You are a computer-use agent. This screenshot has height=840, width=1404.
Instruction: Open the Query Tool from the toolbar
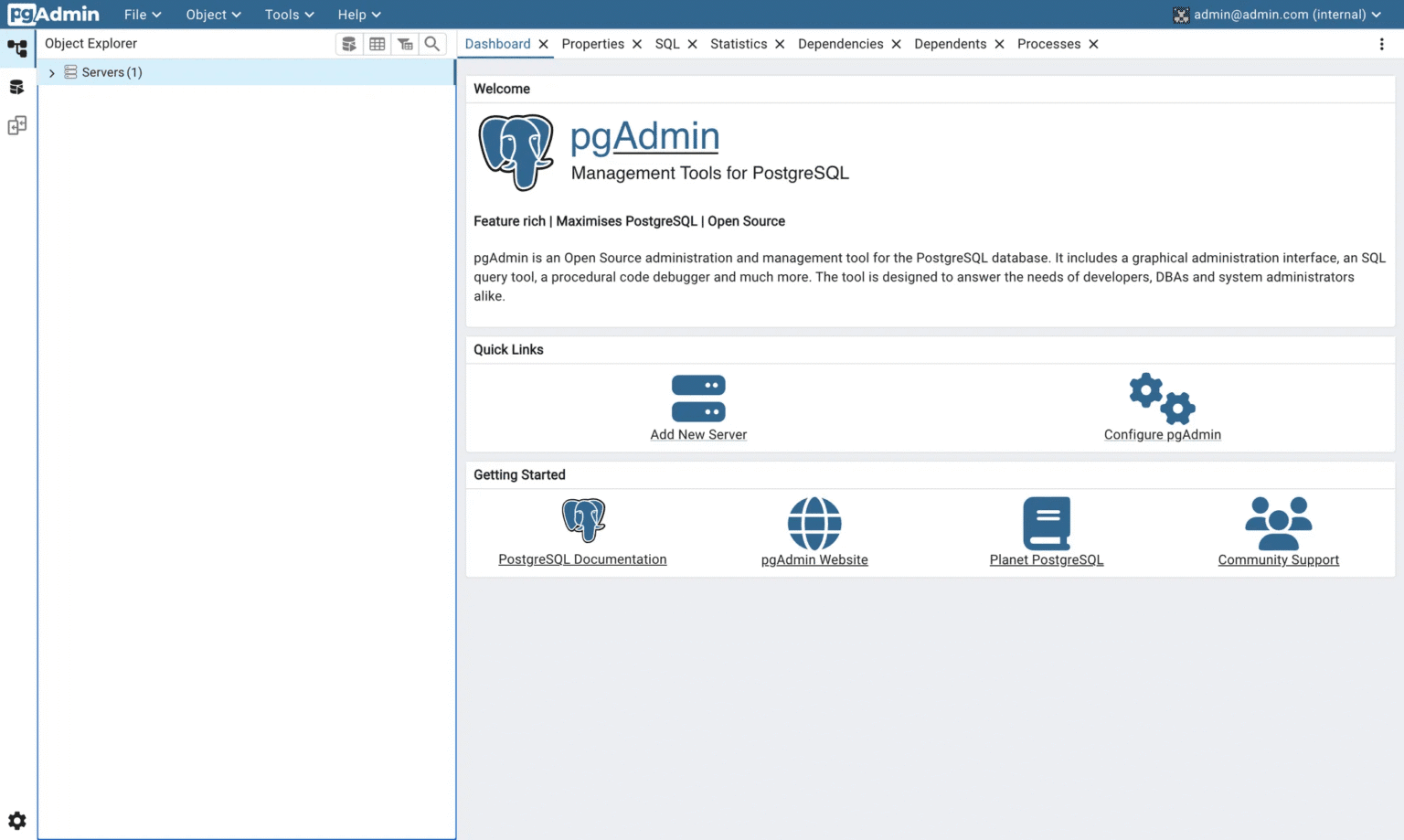tap(349, 43)
